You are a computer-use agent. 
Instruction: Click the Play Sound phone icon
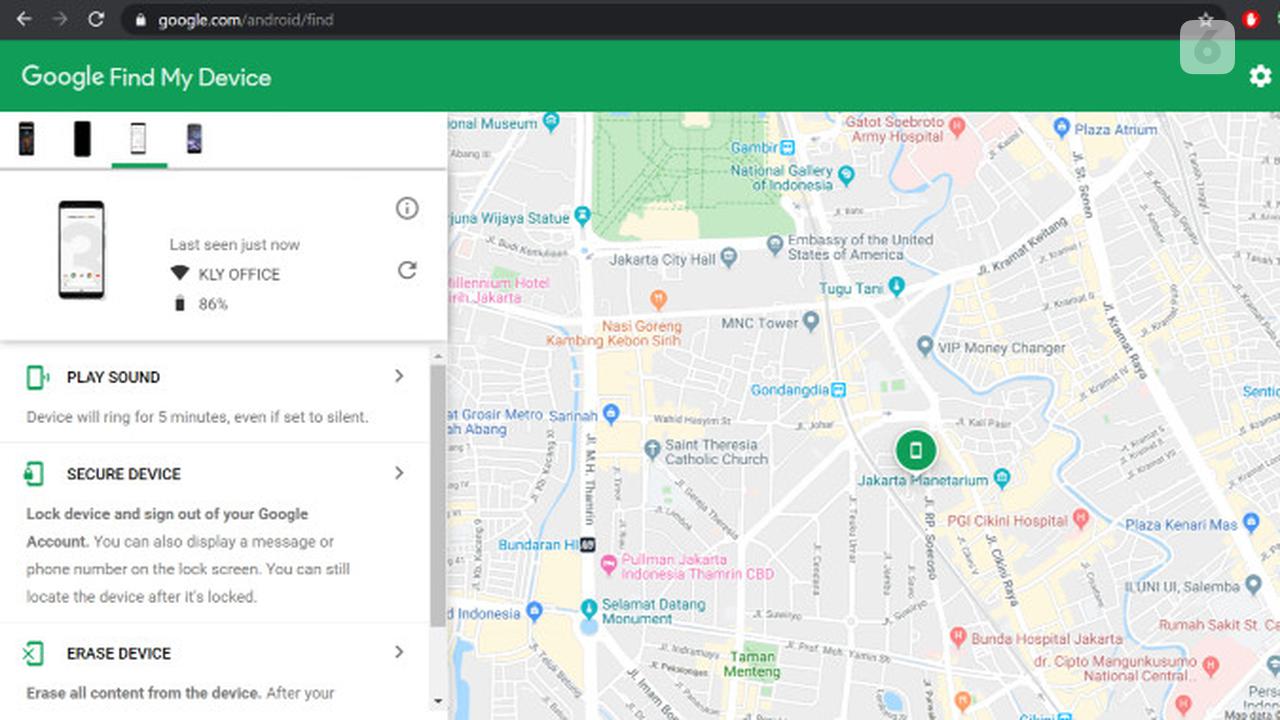pyautogui.click(x=37, y=377)
